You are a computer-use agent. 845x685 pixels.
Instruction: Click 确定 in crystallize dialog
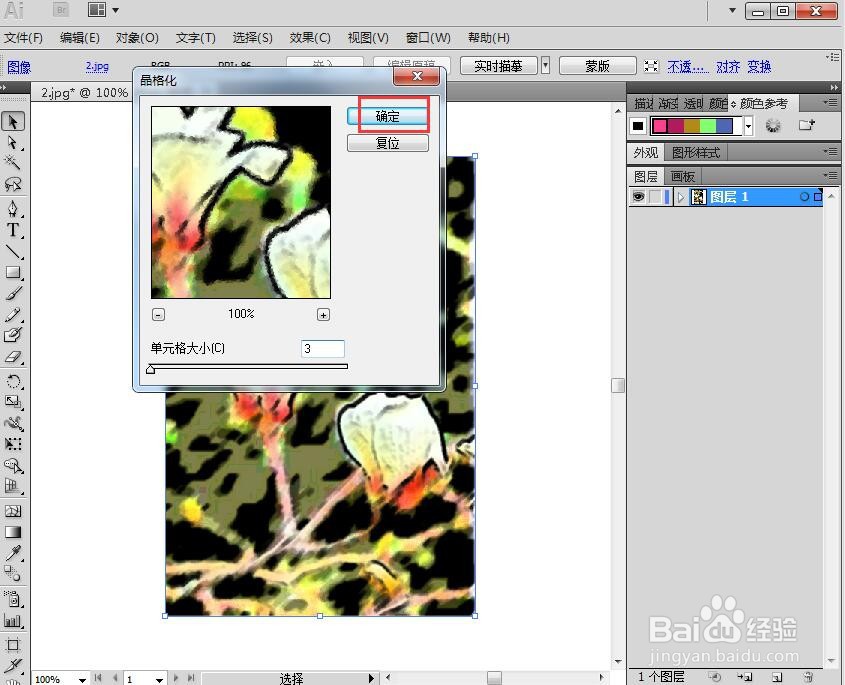[387, 116]
